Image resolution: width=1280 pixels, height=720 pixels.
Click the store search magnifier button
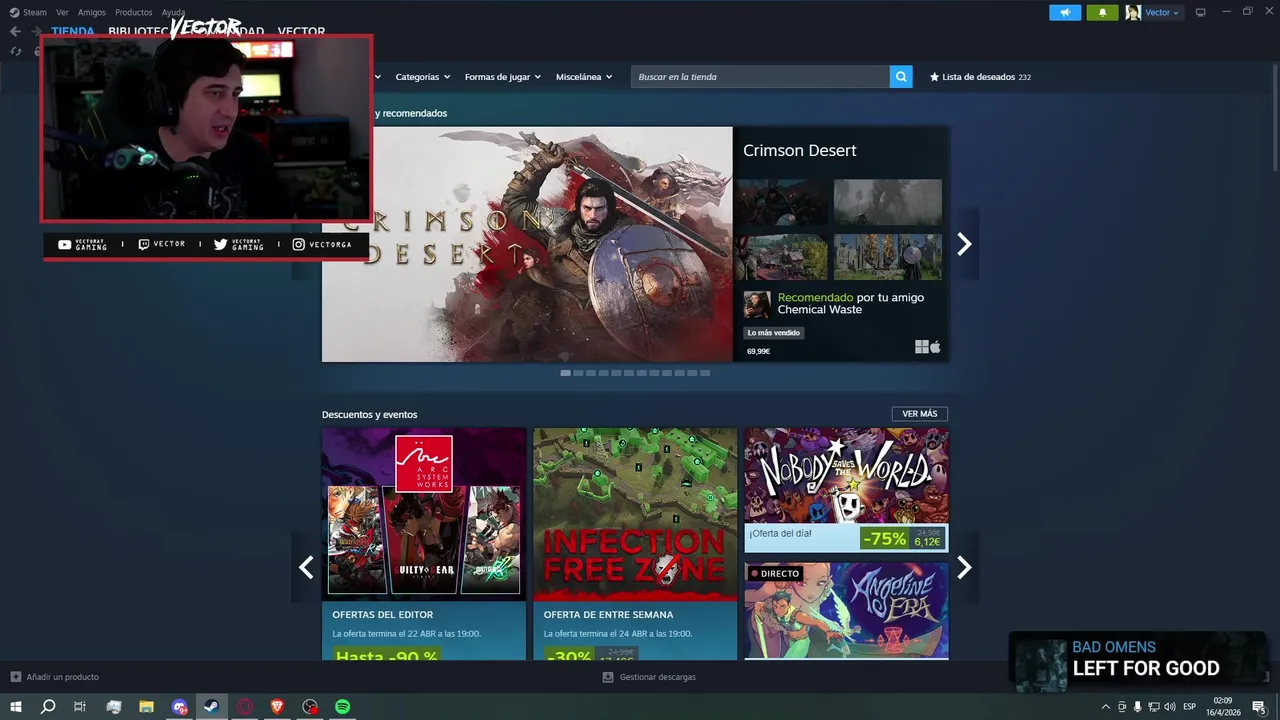tap(901, 77)
